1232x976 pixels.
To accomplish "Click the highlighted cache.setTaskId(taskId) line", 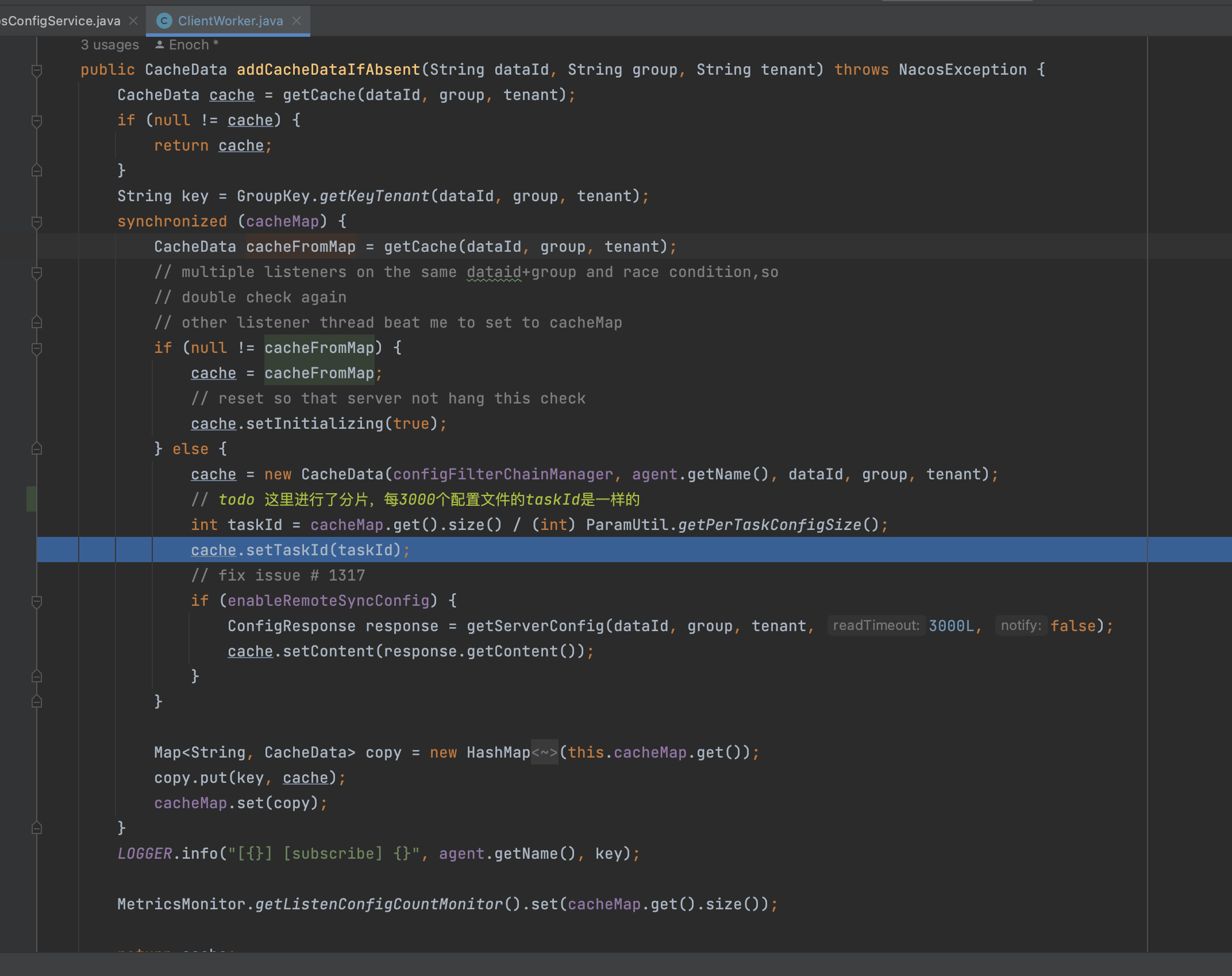I will [634, 550].
